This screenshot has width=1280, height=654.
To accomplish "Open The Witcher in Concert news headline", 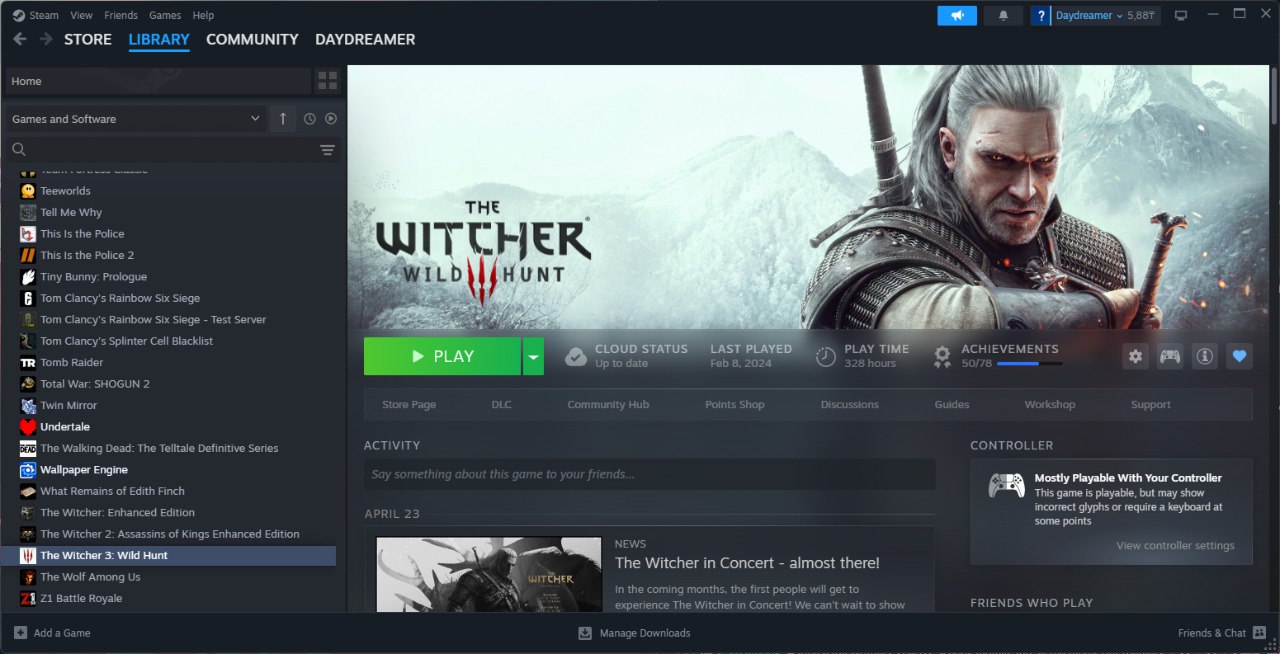I will tap(747, 563).
